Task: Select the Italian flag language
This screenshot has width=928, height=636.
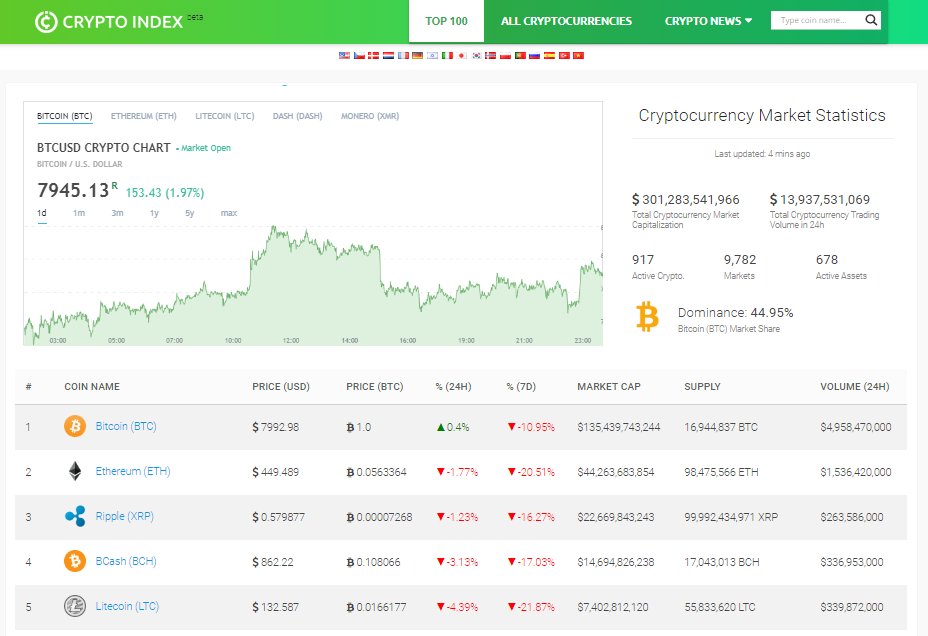Action: click(447, 56)
